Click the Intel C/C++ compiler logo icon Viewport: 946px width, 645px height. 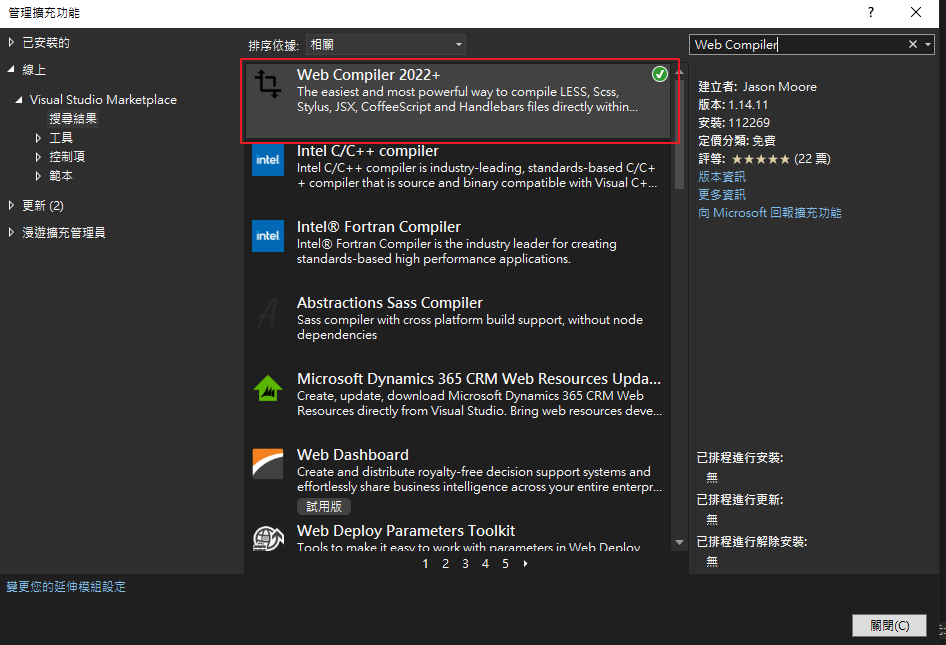click(268, 159)
